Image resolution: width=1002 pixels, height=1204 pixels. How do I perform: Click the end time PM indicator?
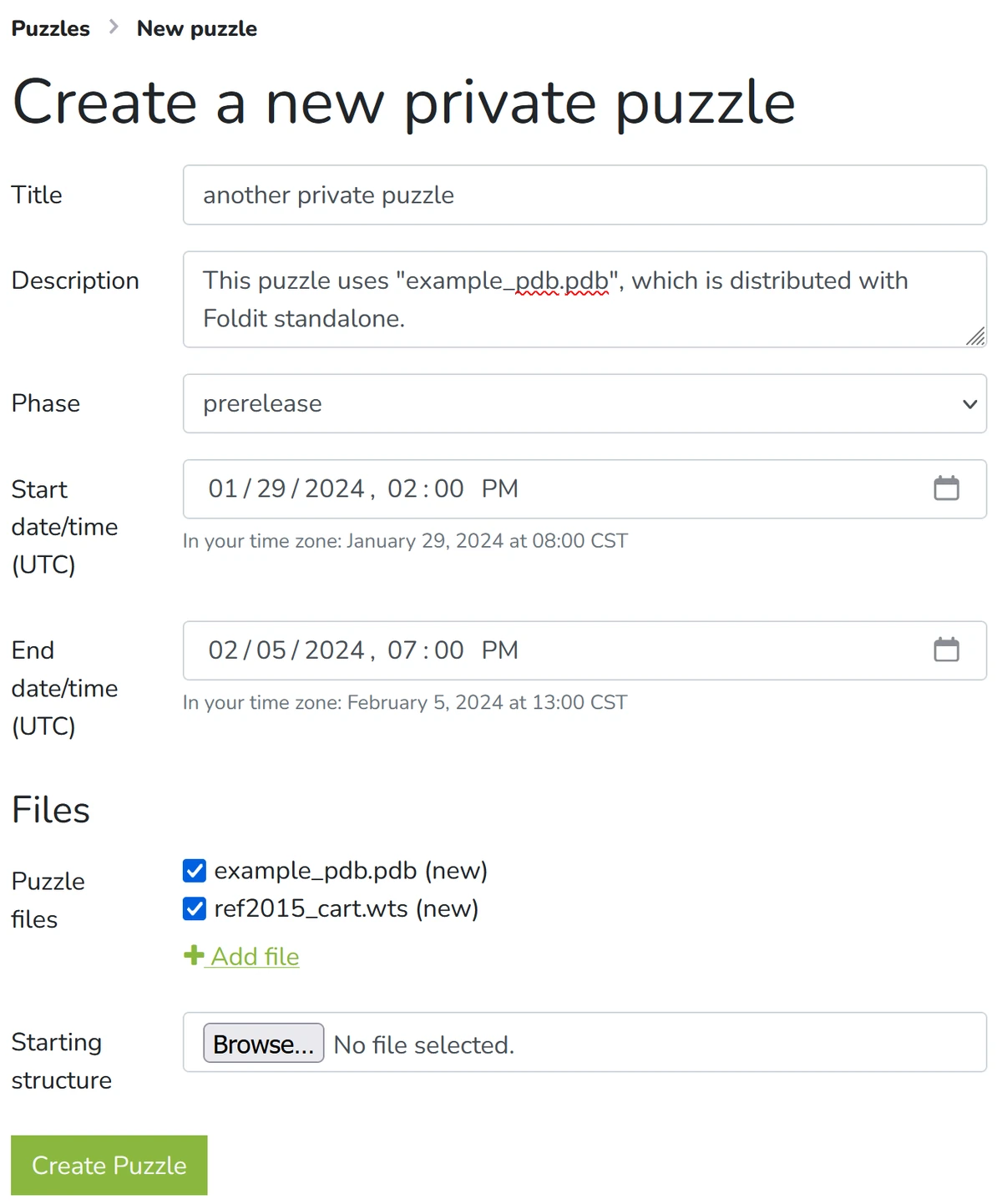point(499,650)
